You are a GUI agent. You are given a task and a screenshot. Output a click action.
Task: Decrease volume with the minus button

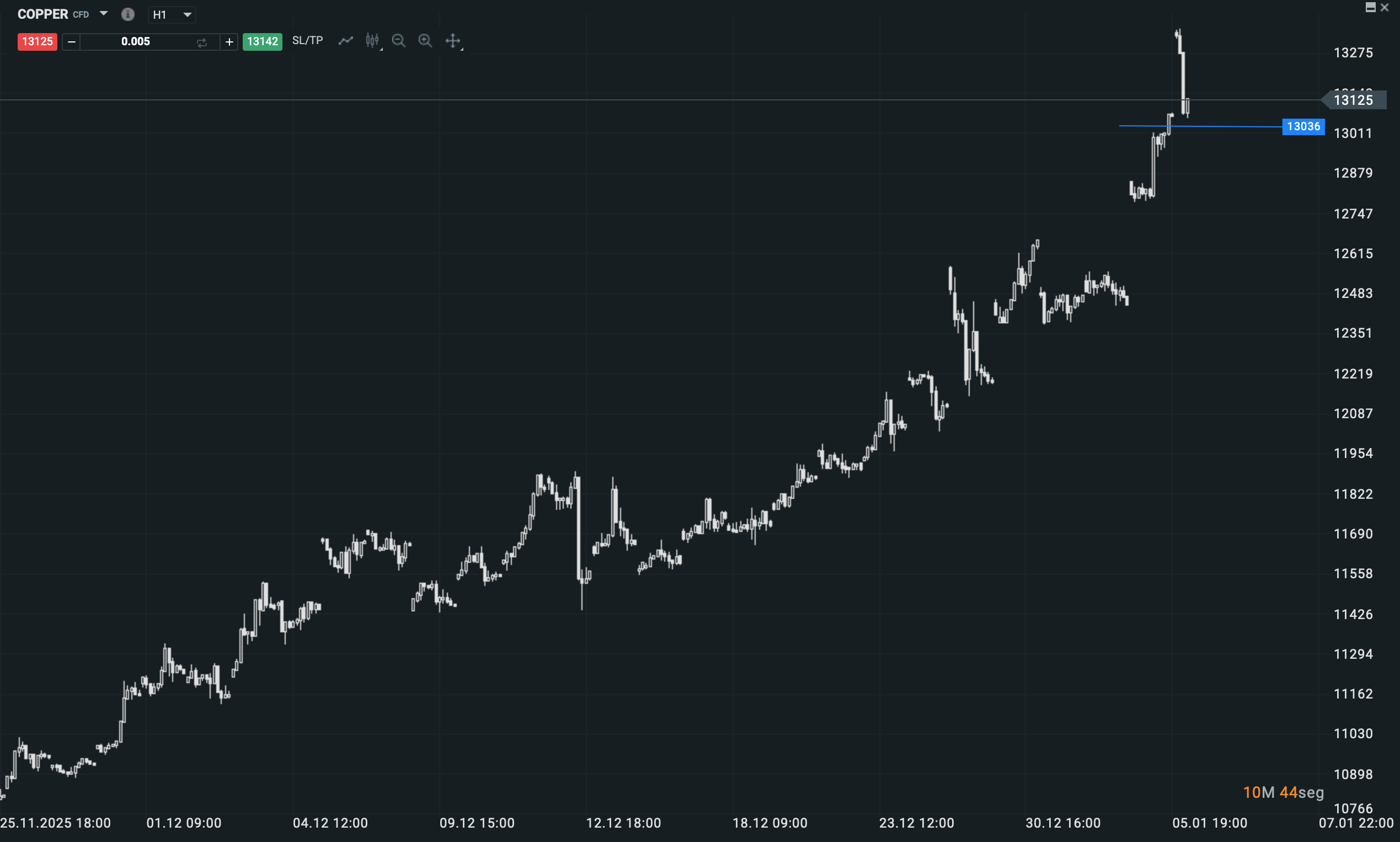click(x=72, y=42)
